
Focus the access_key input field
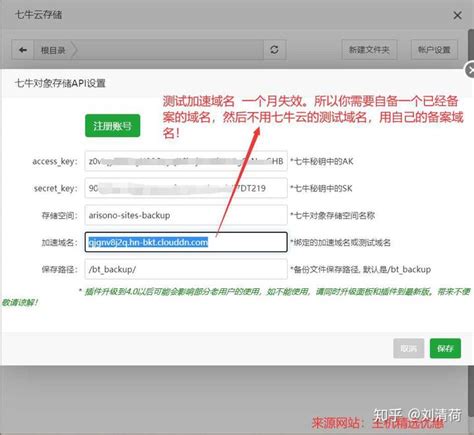[186, 161]
